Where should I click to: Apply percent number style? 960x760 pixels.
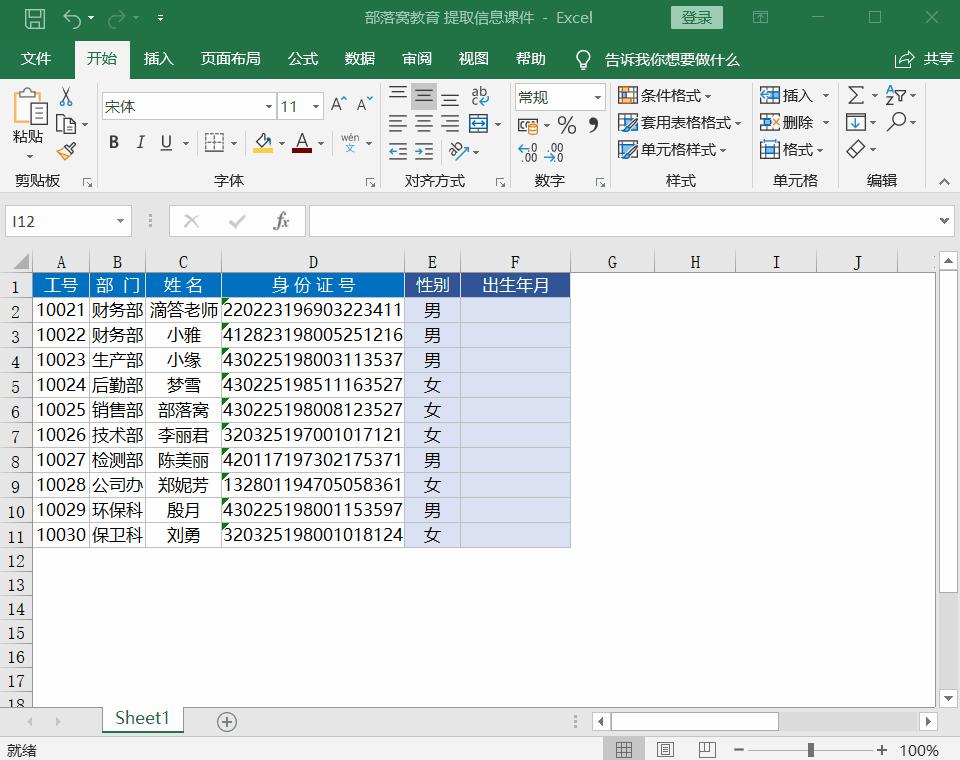click(x=565, y=124)
